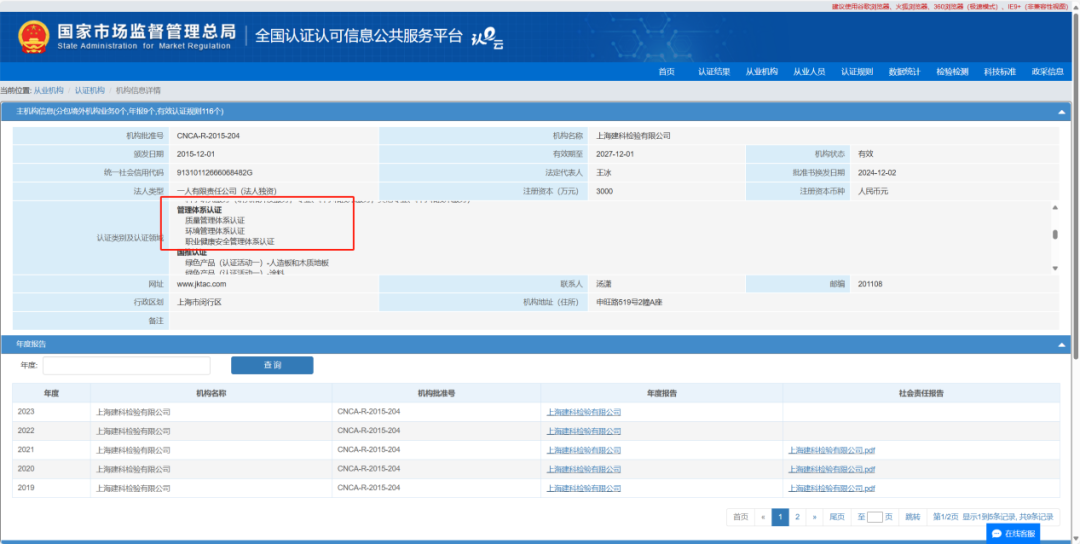Viewport: 1080px width, 544px height.
Task: Open the 从业人员 navigation menu
Action: [x=809, y=72]
